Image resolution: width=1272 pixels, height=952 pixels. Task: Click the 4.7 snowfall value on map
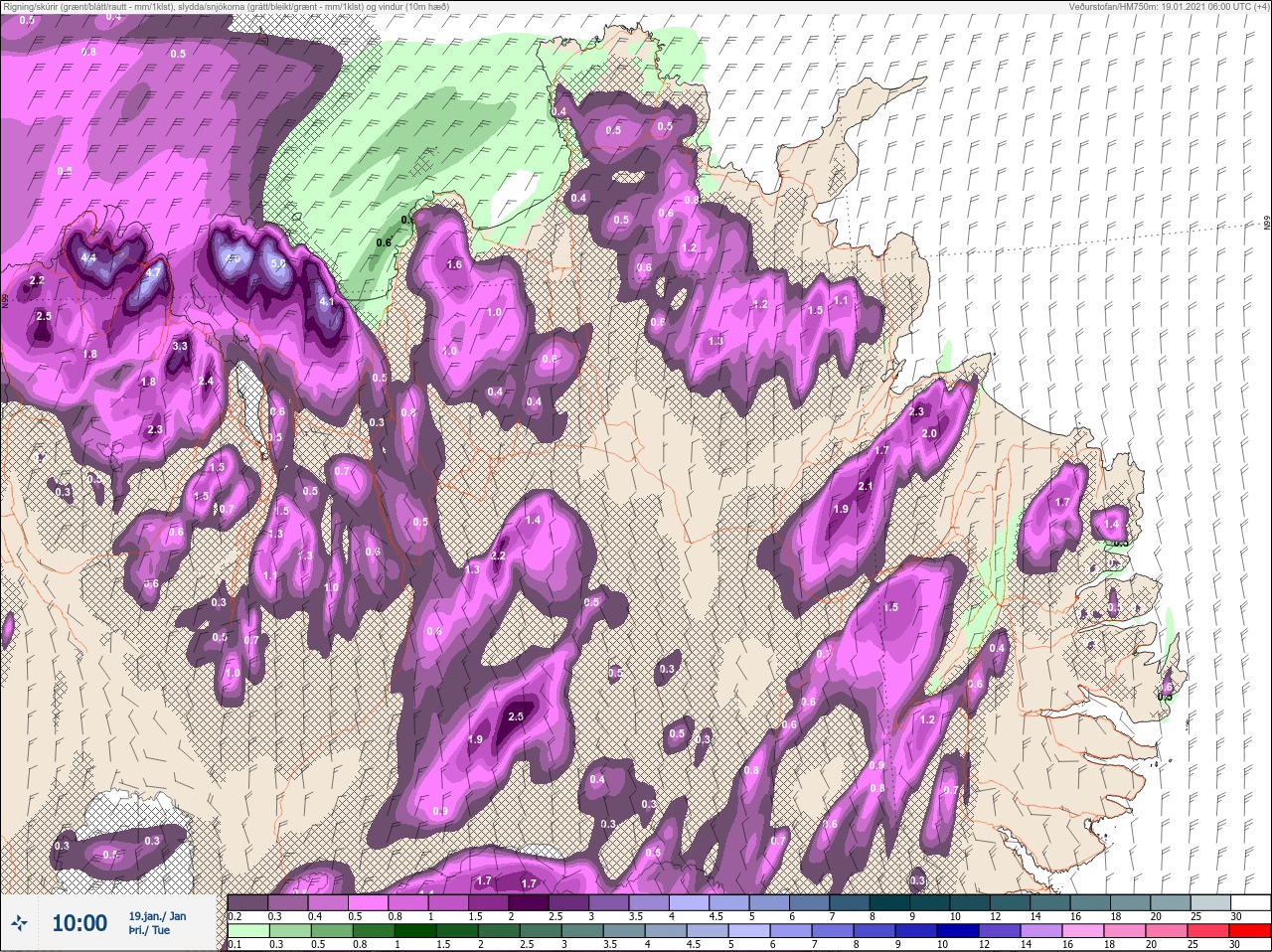point(153,272)
